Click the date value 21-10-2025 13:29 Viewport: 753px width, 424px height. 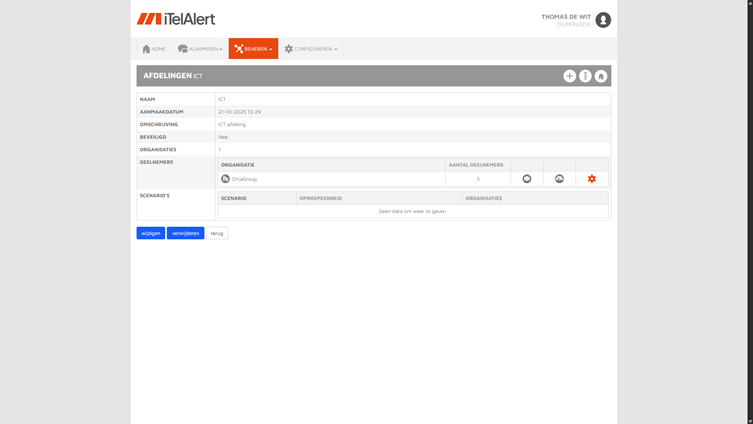240,112
